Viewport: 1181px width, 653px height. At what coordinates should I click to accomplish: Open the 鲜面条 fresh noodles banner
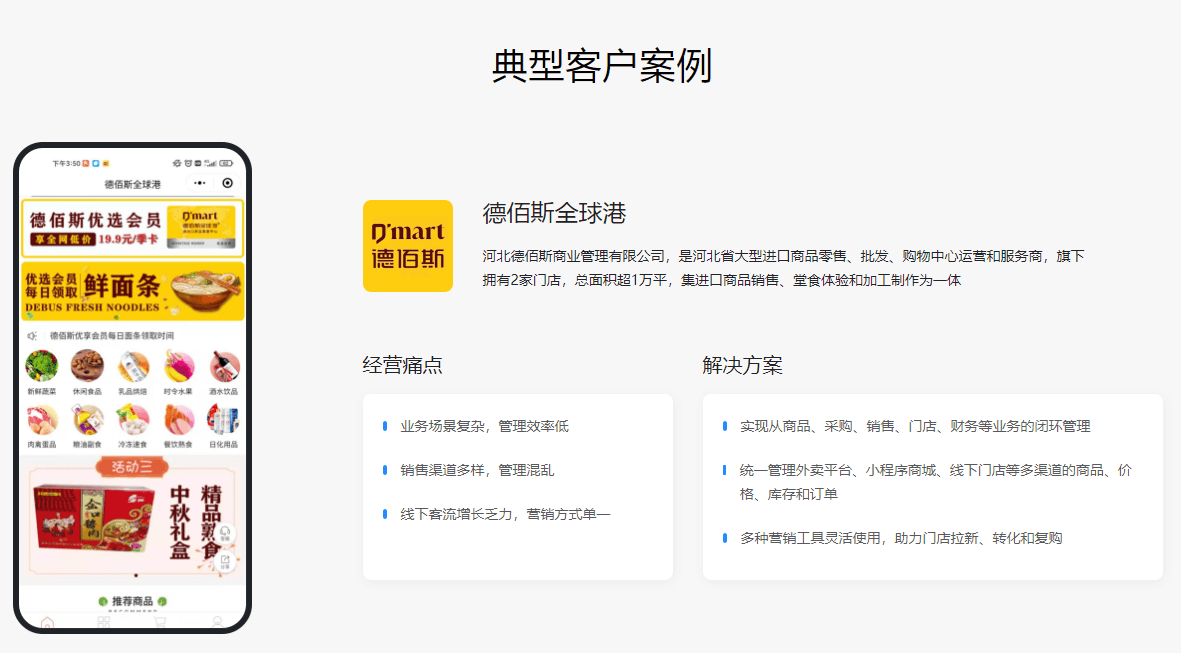tap(133, 291)
